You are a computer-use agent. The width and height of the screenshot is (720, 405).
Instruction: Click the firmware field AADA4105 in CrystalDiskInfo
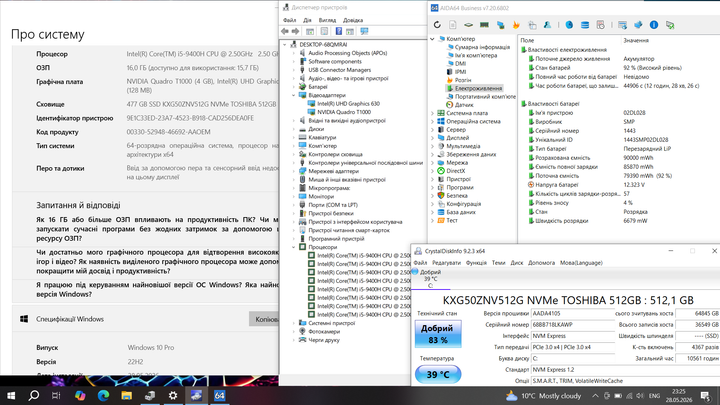pos(573,314)
